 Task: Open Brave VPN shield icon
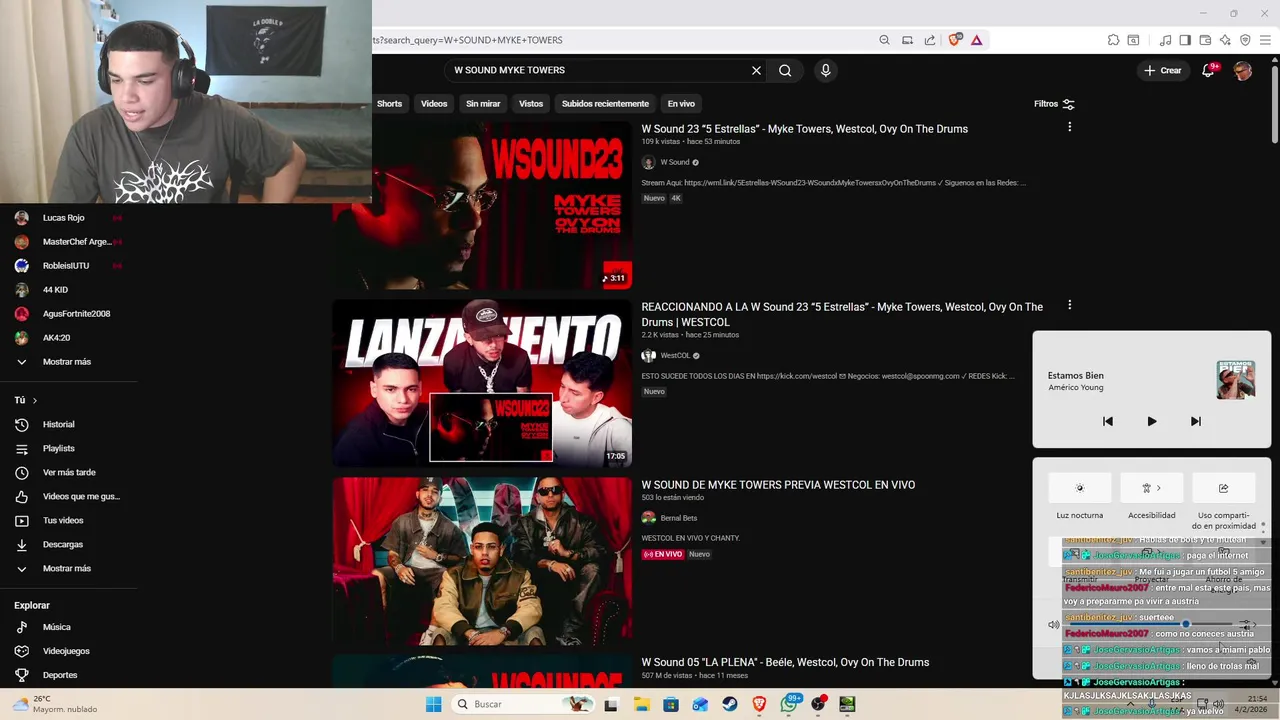(1245, 40)
